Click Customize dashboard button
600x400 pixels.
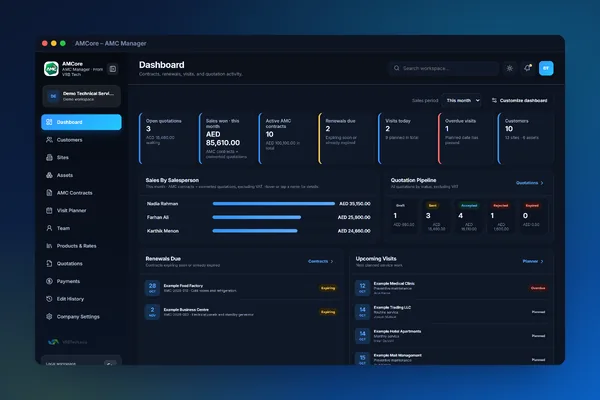click(519, 100)
